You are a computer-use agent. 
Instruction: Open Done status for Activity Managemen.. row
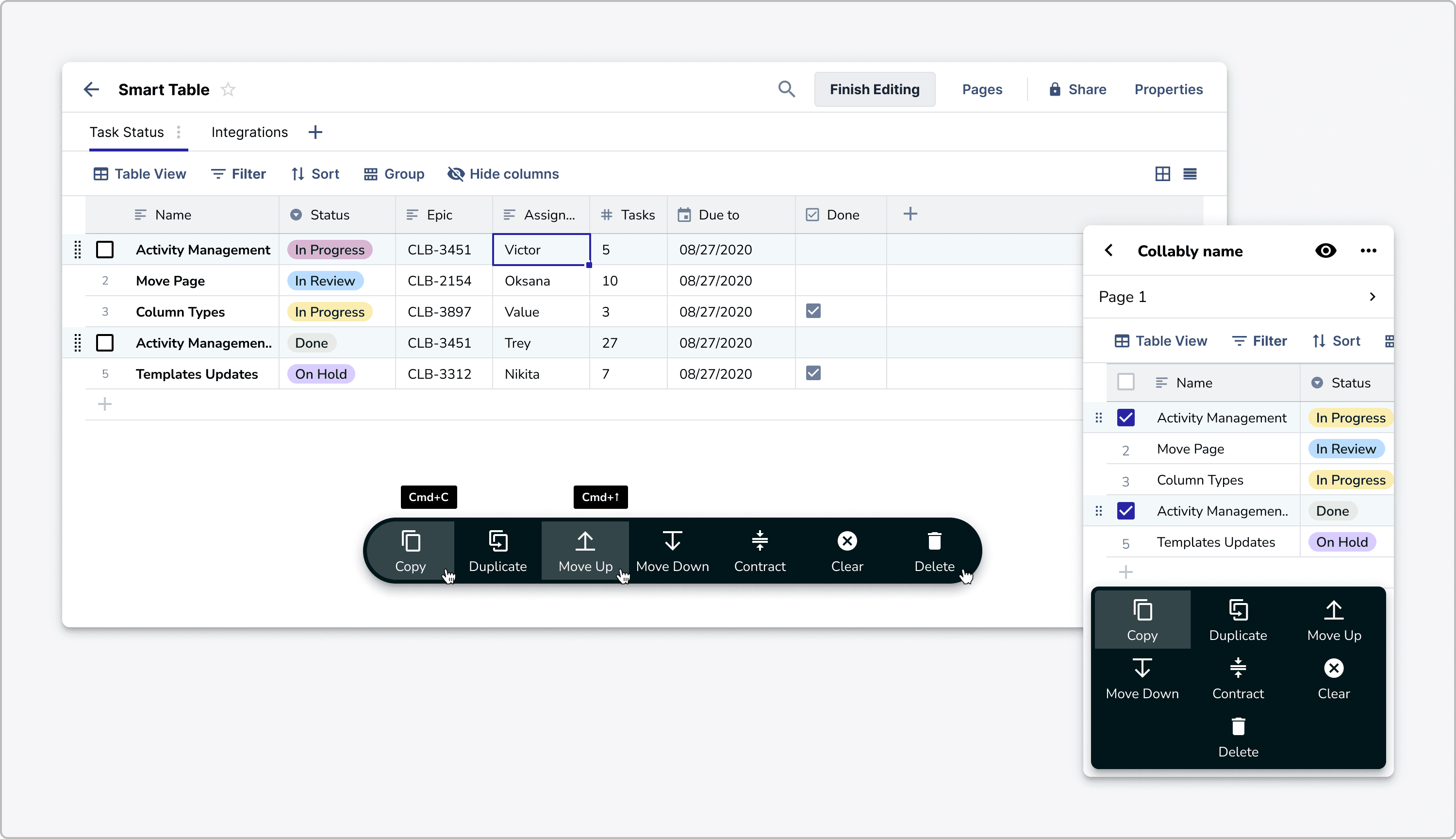[312, 343]
